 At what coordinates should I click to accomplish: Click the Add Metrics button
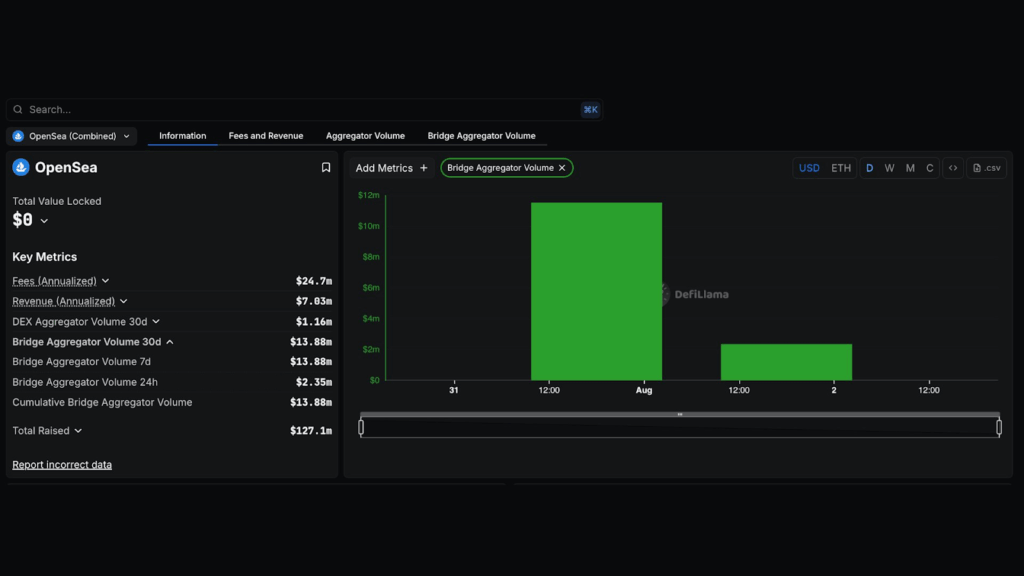(391, 168)
